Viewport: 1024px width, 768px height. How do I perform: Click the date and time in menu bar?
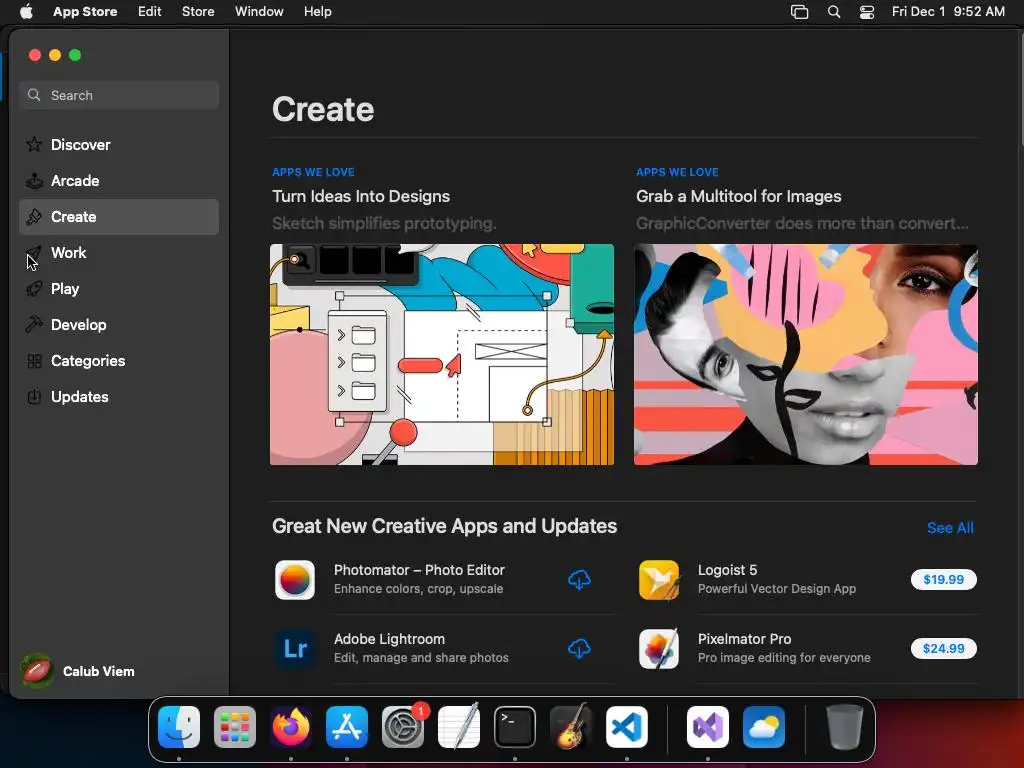click(x=948, y=12)
